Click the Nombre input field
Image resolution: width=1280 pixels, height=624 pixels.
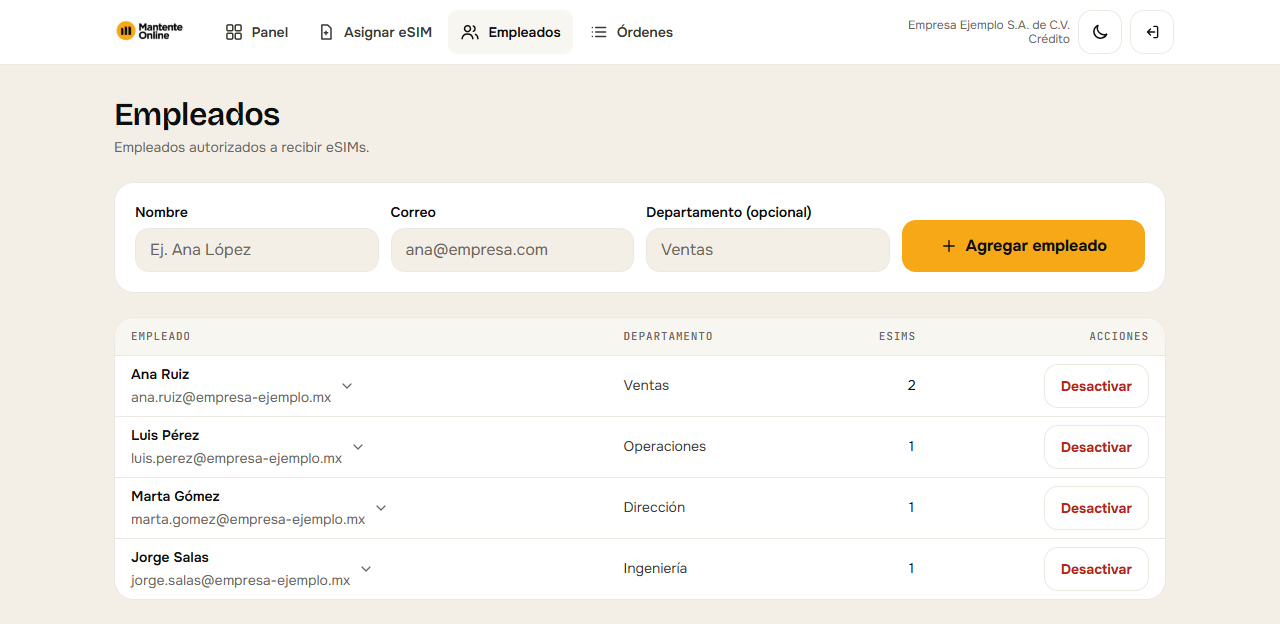tap(257, 250)
